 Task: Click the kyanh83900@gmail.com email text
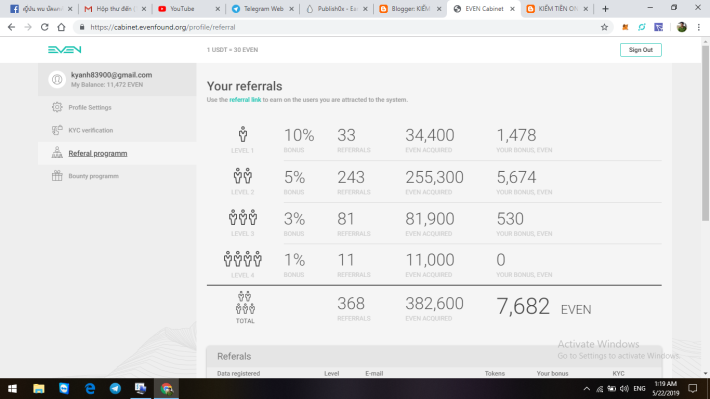click(x=111, y=75)
